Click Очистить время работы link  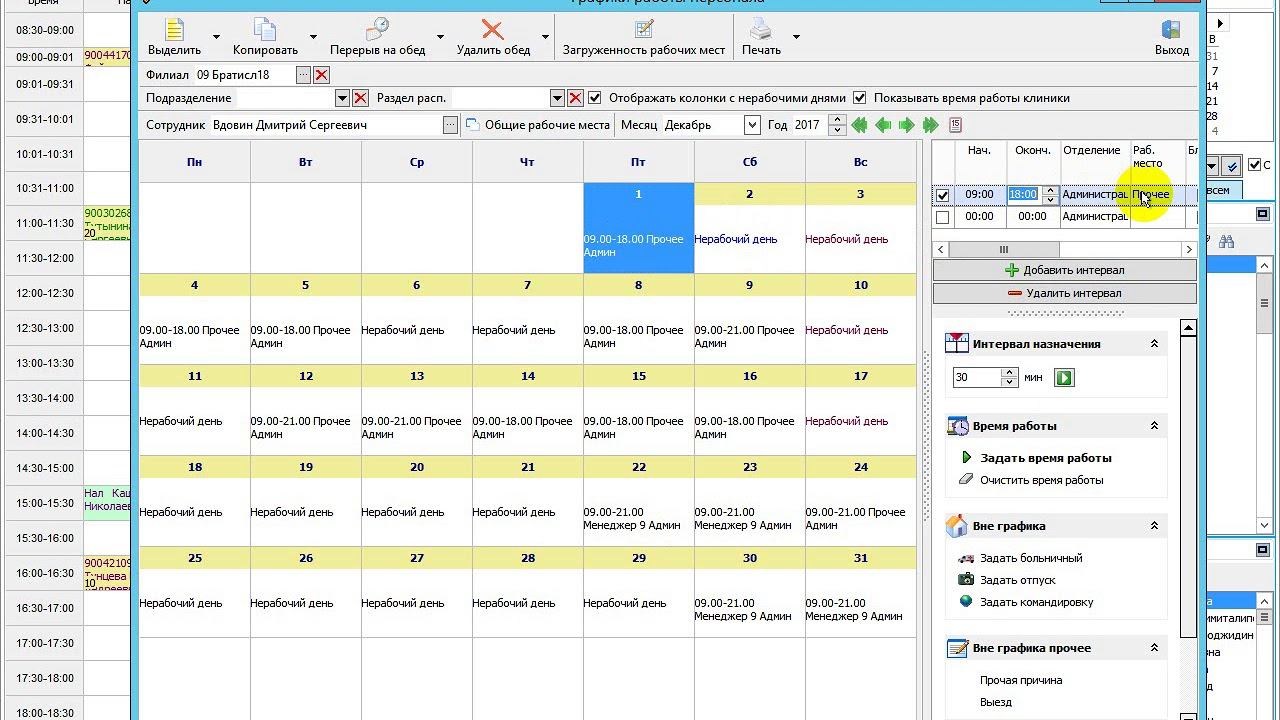click(x=1041, y=480)
